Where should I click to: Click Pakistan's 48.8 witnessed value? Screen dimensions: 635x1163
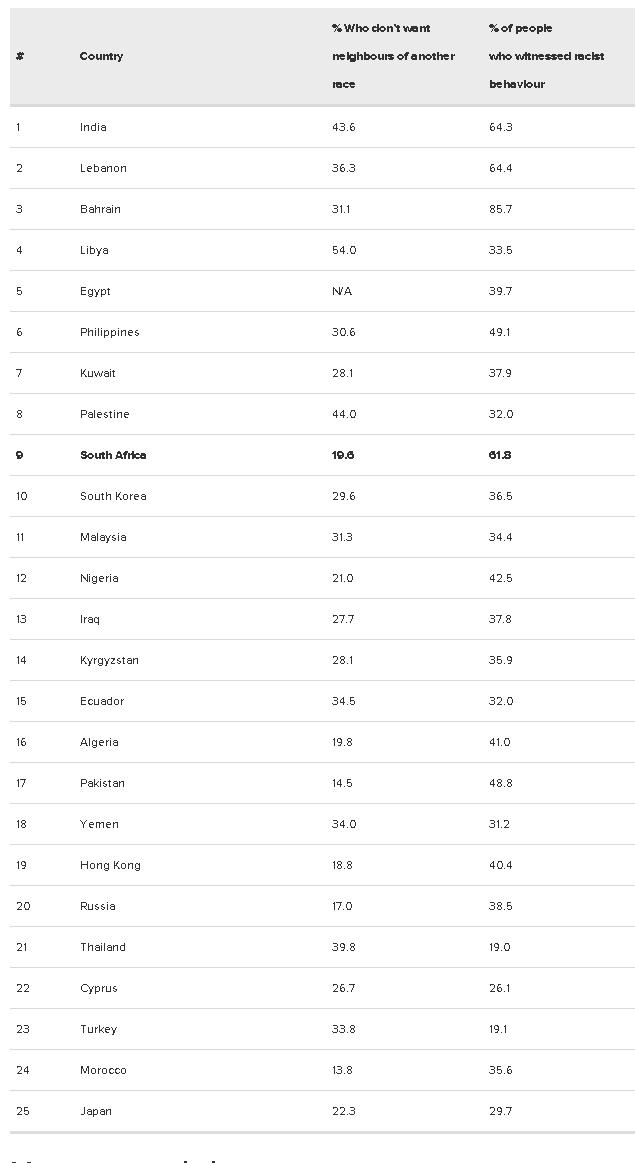[501, 783]
